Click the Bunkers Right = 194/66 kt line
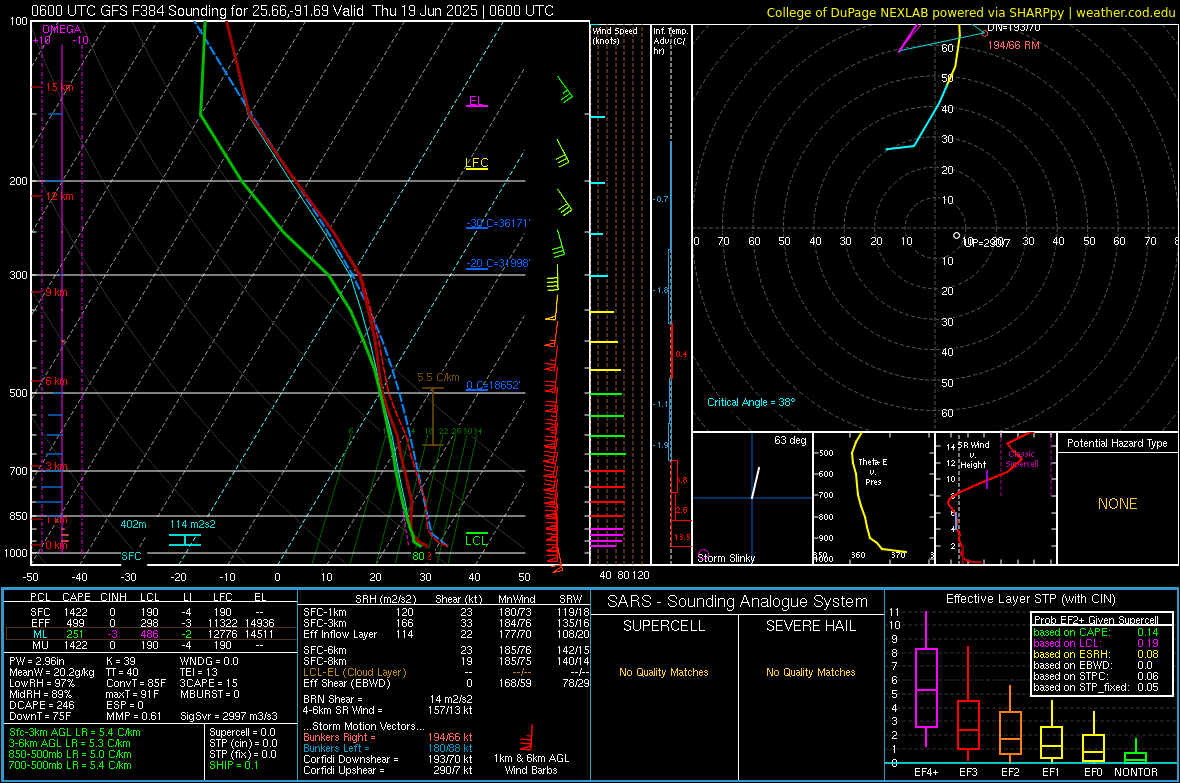 (x=388, y=737)
